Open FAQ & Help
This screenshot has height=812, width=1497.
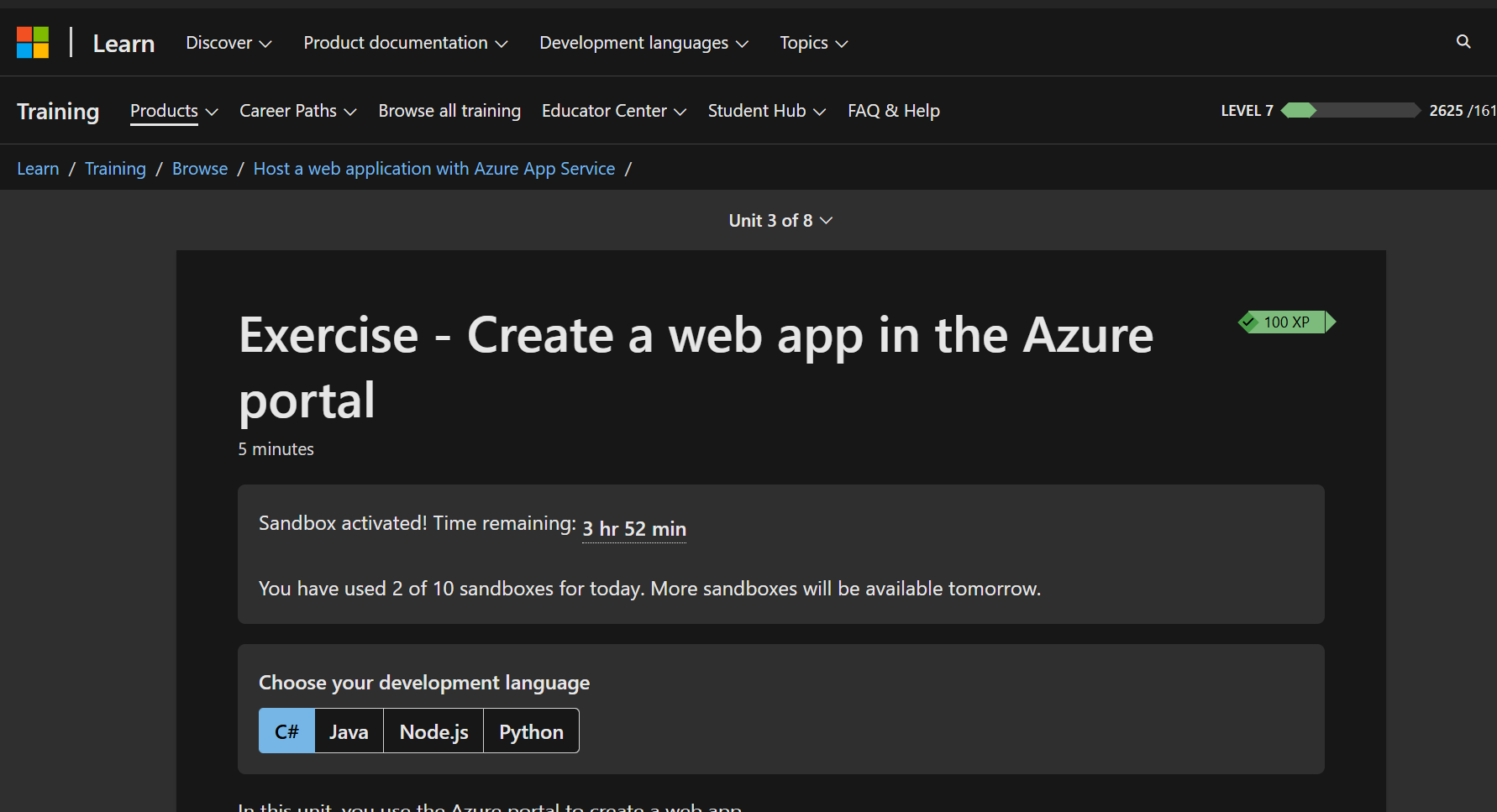click(894, 111)
